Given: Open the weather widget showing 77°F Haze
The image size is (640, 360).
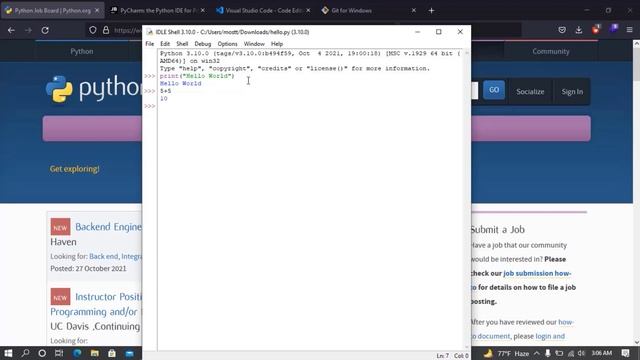Looking at the screenshot, I should pos(506,353).
